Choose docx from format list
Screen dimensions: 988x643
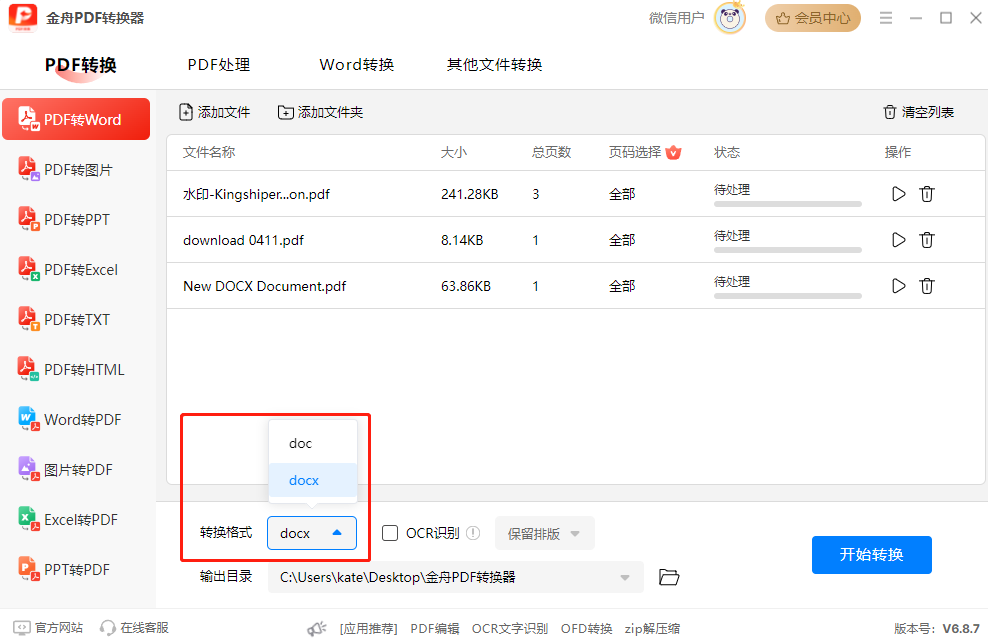(x=313, y=480)
